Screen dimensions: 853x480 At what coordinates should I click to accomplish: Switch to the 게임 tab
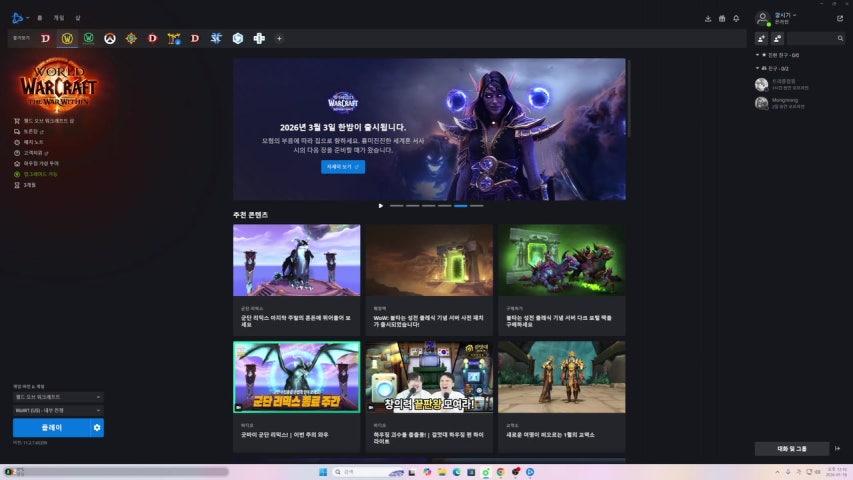pyautogui.click(x=59, y=18)
